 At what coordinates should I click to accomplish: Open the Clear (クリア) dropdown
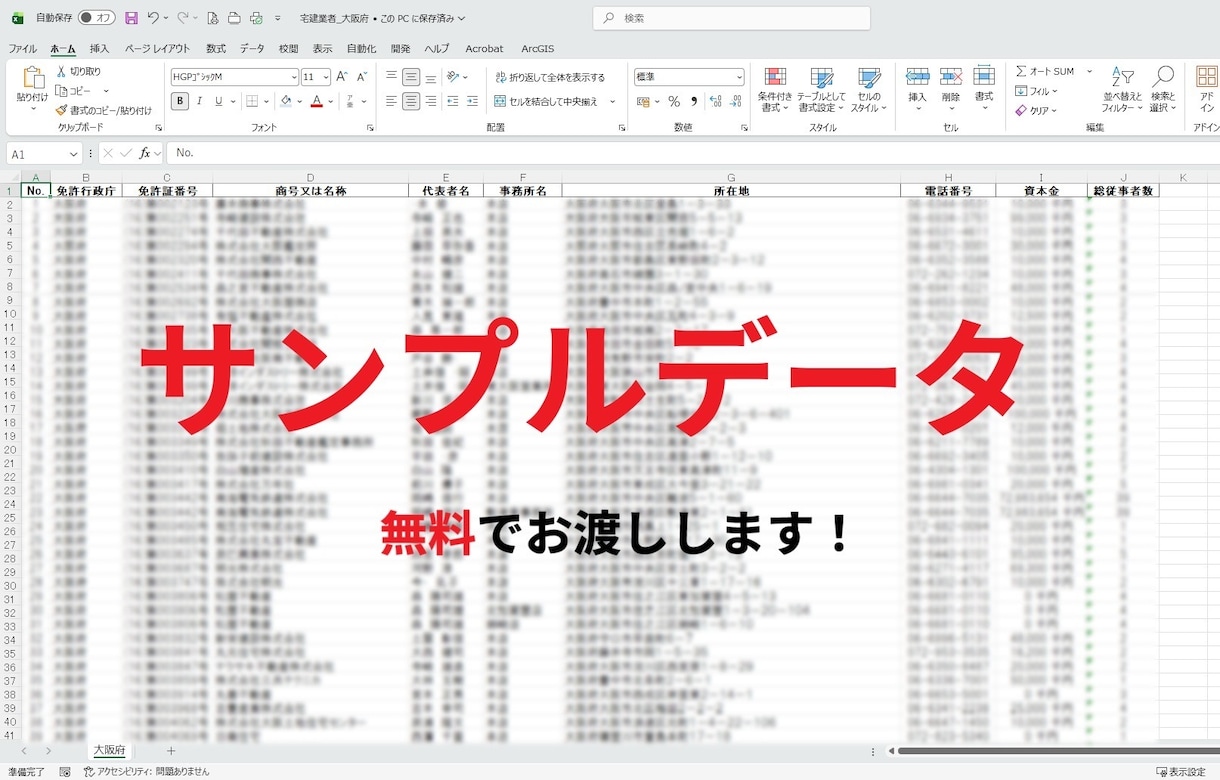pyautogui.click(x=1036, y=110)
